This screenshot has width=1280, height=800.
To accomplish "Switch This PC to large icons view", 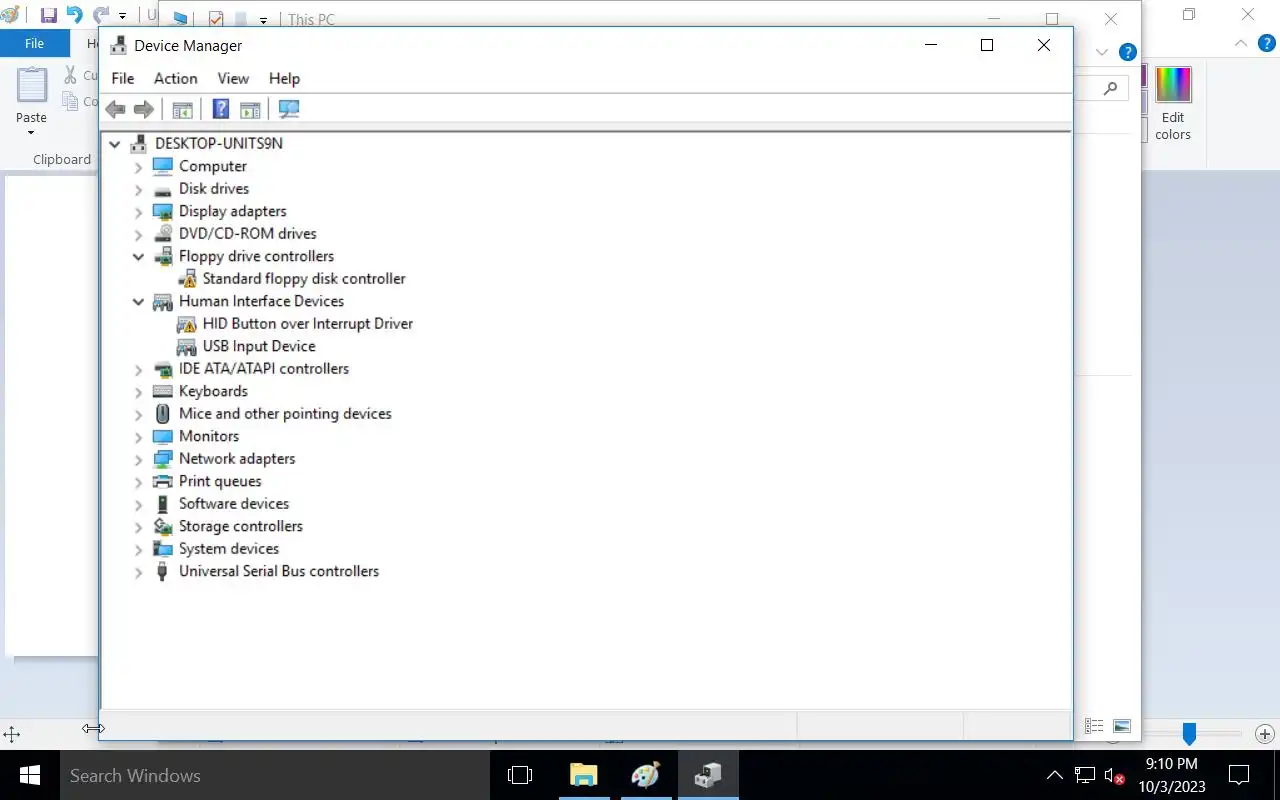I will (1122, 726).
